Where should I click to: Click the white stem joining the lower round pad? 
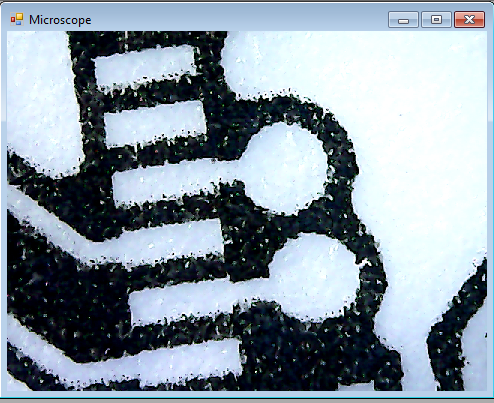click(x=200, y=302)
